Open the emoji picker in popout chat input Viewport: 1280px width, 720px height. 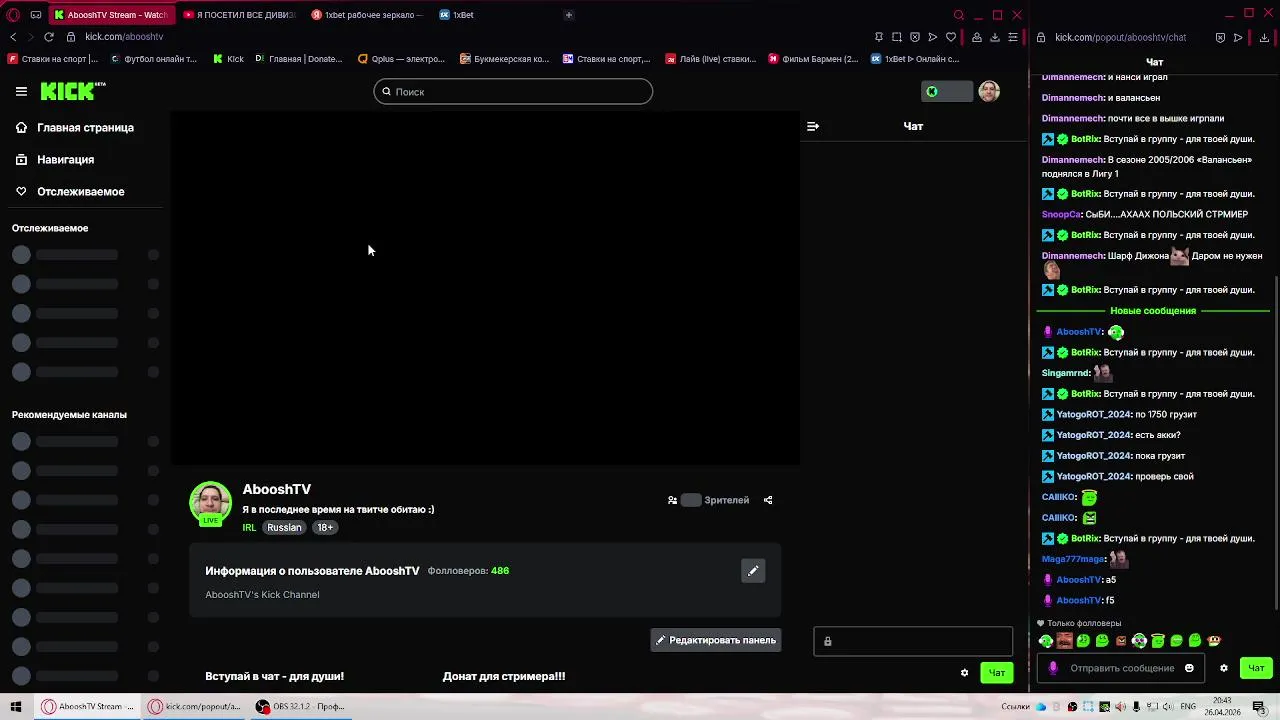pyautogui.click(x=1189, y=668)
